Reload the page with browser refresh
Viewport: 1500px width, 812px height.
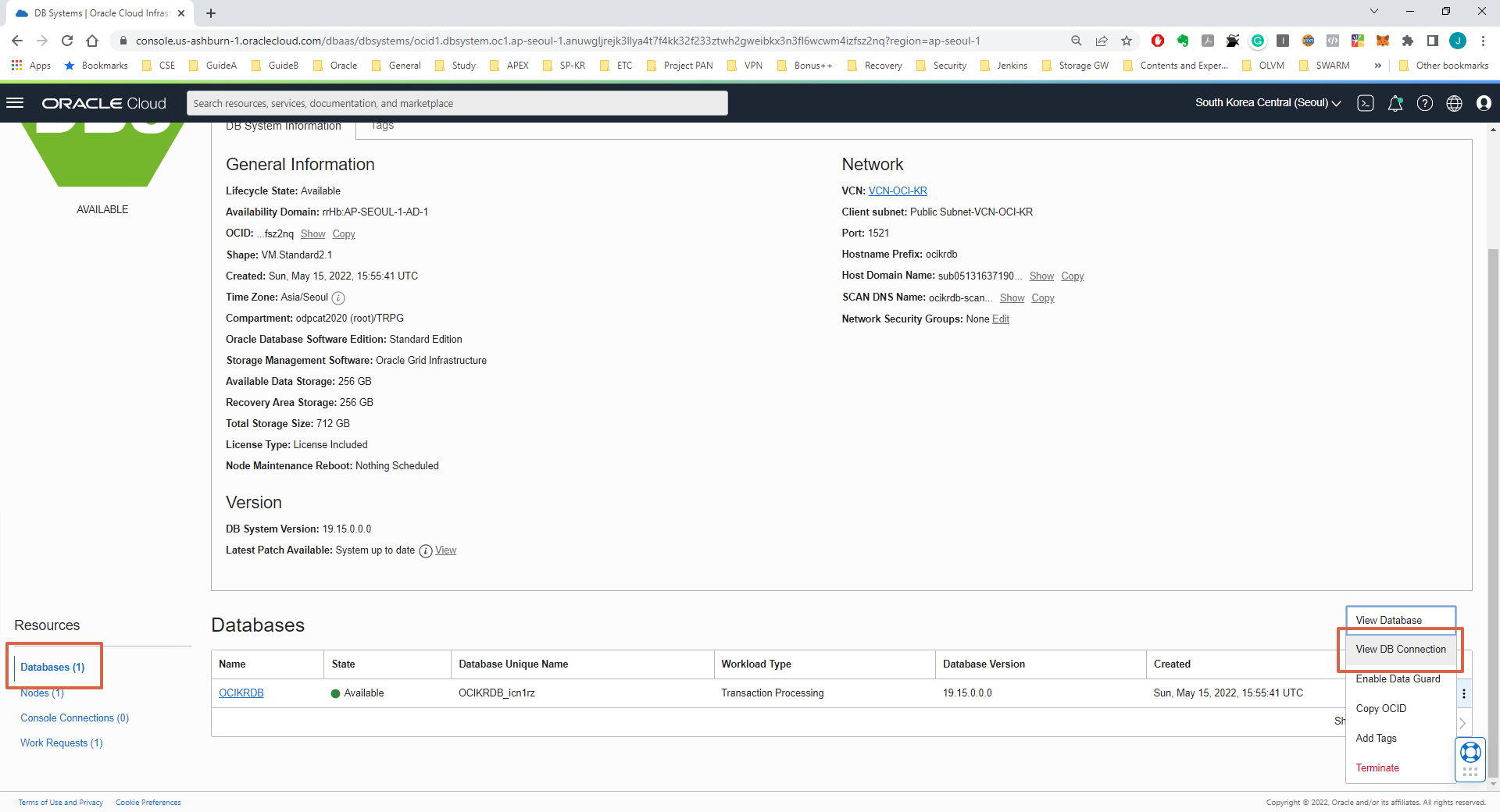click(67, 41)
